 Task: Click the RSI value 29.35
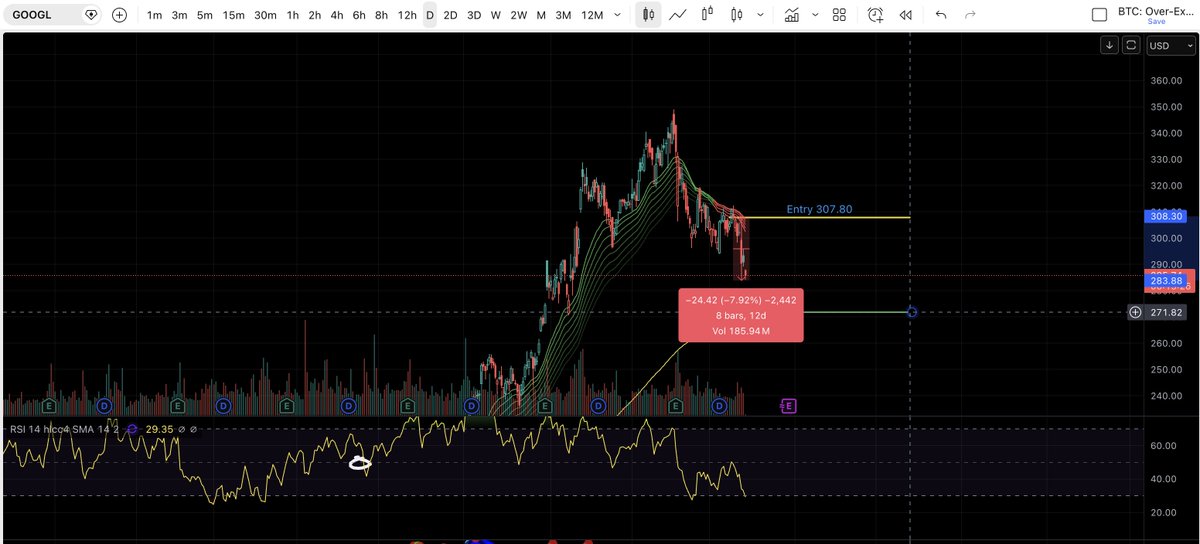point(159,429)
